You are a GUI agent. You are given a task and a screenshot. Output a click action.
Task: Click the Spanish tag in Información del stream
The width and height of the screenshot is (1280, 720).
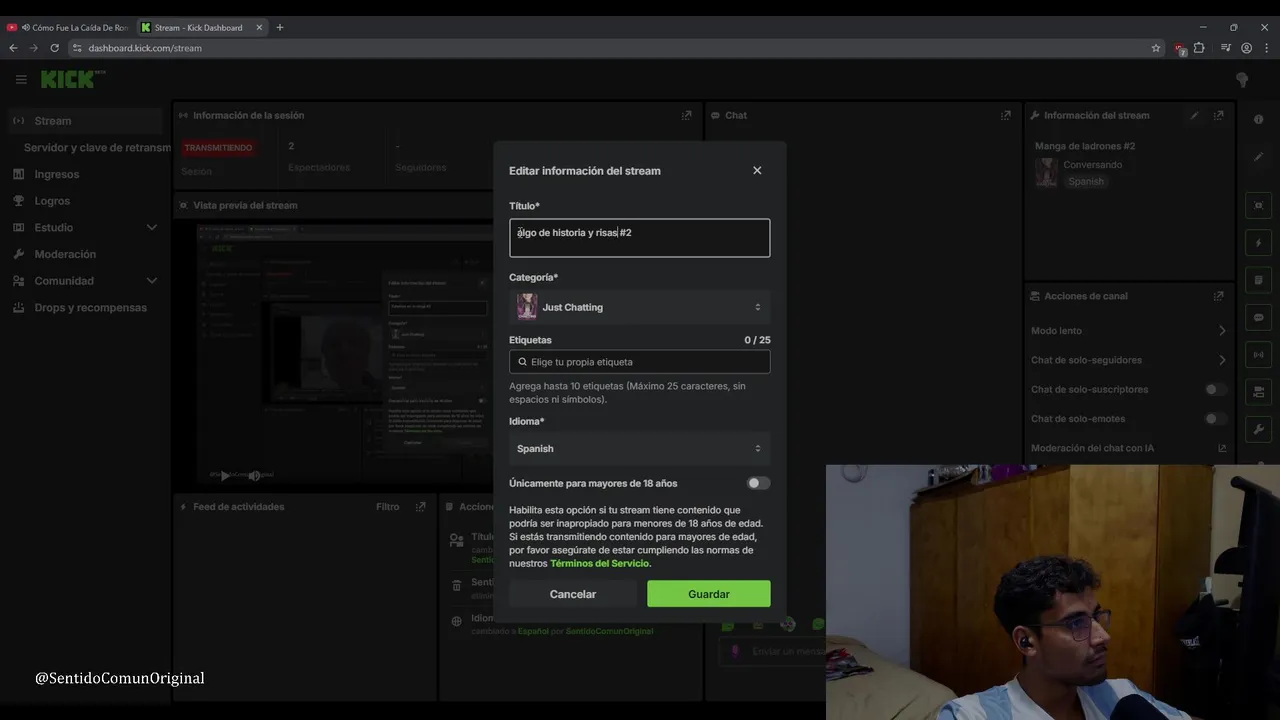[x=1086, y=182]
